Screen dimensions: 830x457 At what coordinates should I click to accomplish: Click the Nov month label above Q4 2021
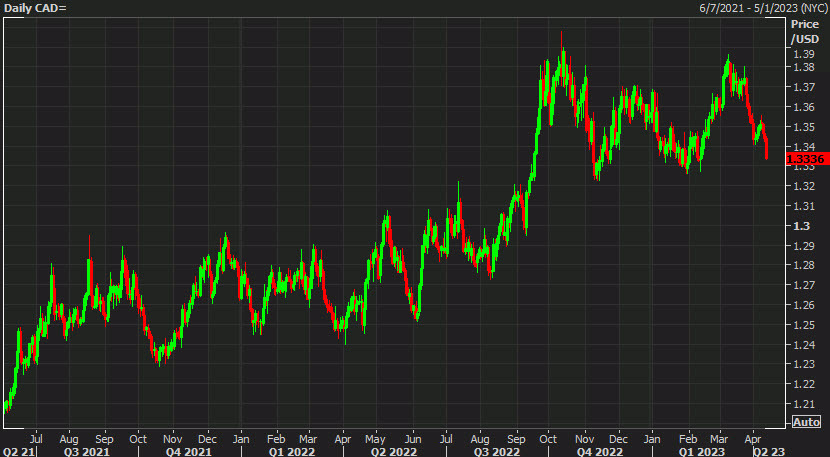173,439
